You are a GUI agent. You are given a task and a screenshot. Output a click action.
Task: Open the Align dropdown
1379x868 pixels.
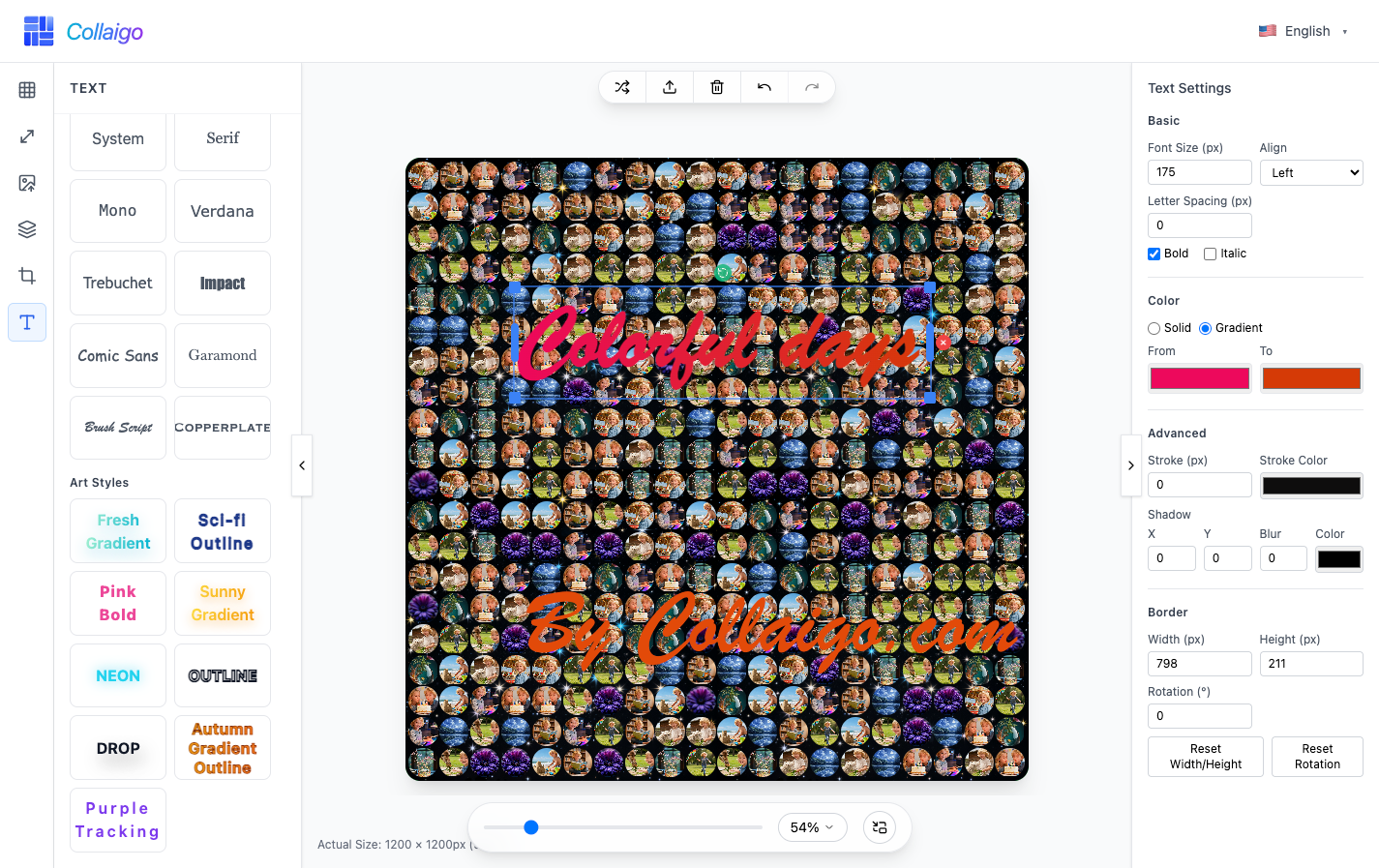coord(1311,172)
